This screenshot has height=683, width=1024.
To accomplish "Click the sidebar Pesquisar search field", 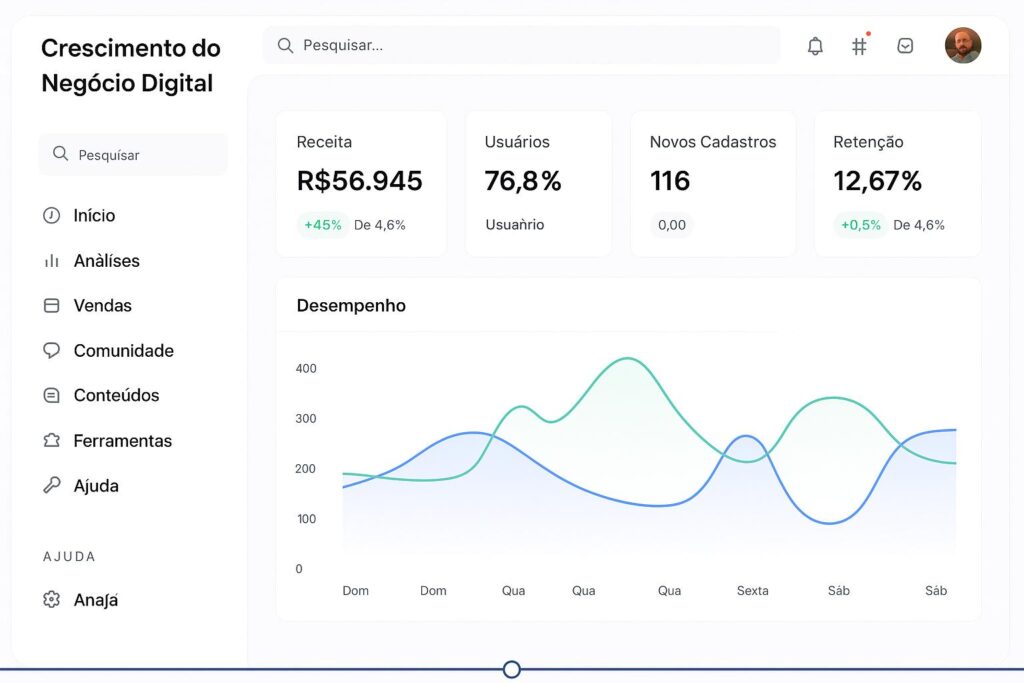I will coord(133,155).
